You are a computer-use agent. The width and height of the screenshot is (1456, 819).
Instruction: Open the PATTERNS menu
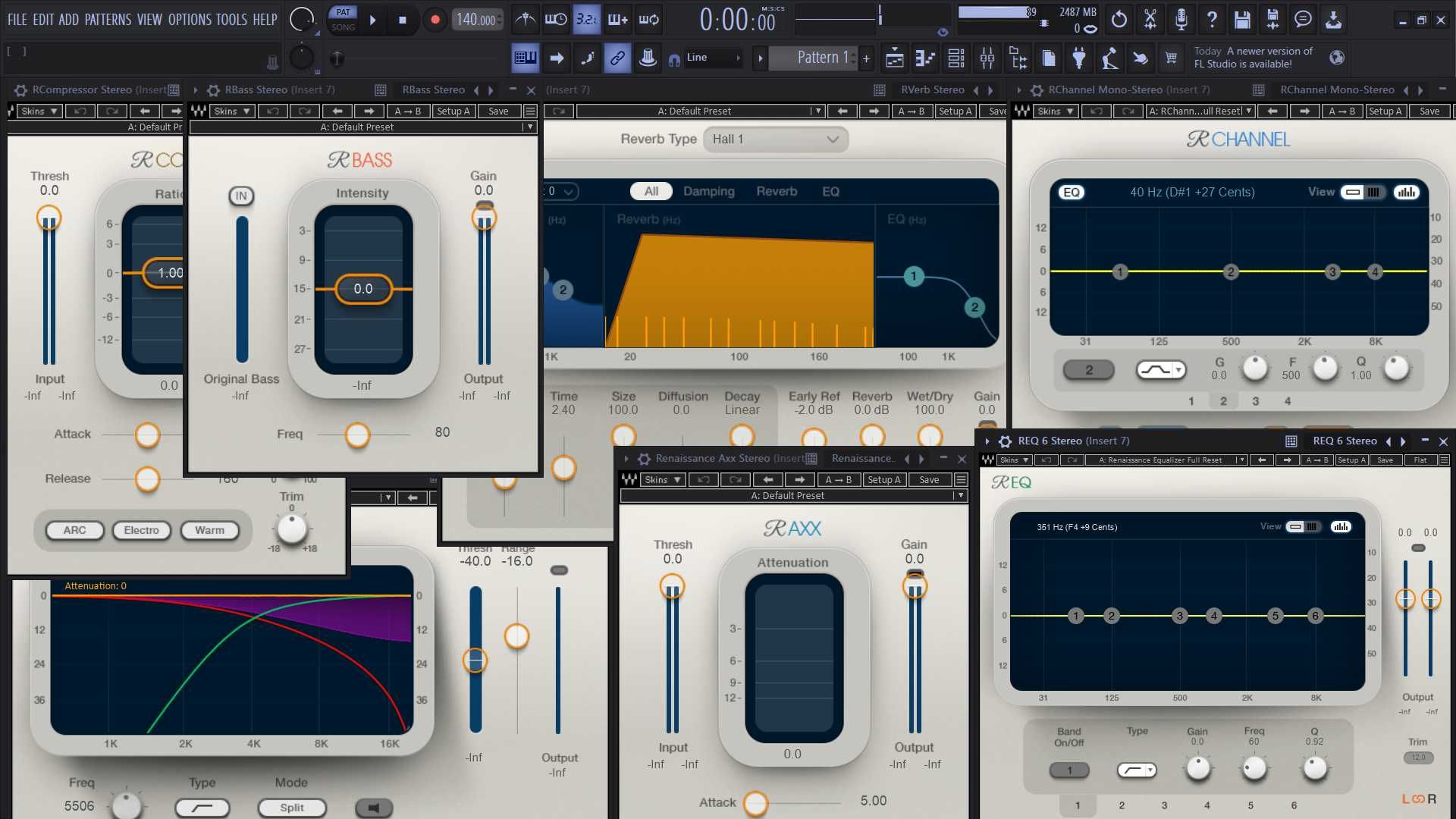coord(108,20)
